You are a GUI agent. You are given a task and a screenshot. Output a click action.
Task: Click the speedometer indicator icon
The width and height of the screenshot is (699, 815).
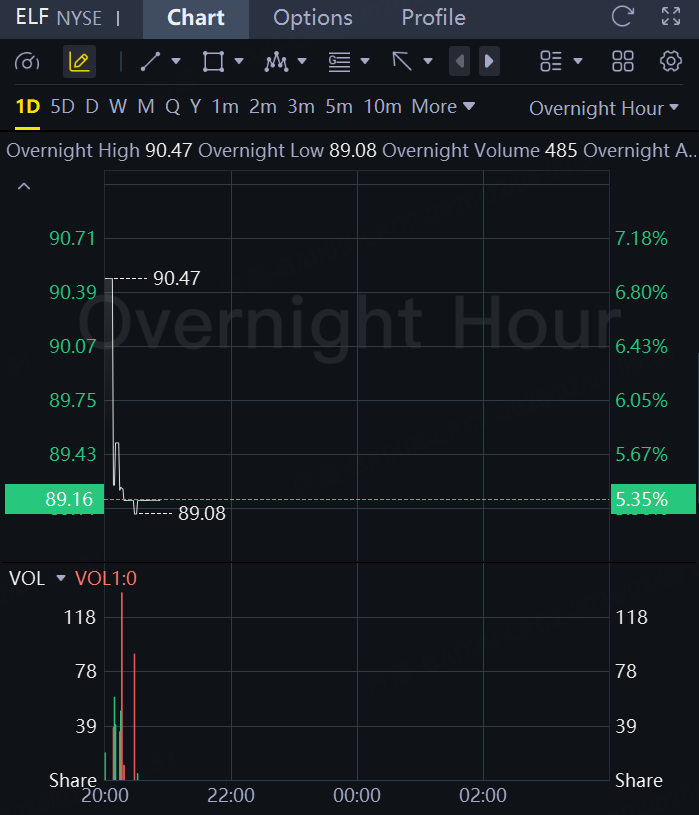(x=27, y=62)
